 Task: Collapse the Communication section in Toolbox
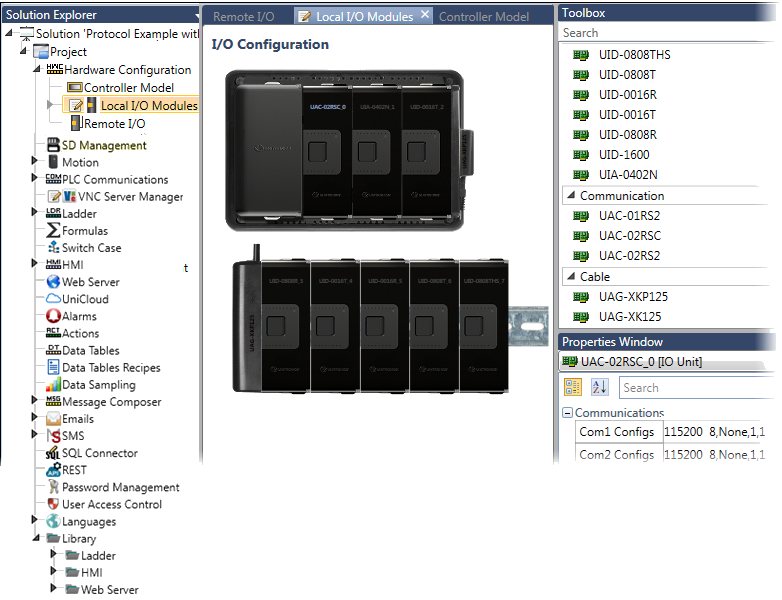(570, 196)
